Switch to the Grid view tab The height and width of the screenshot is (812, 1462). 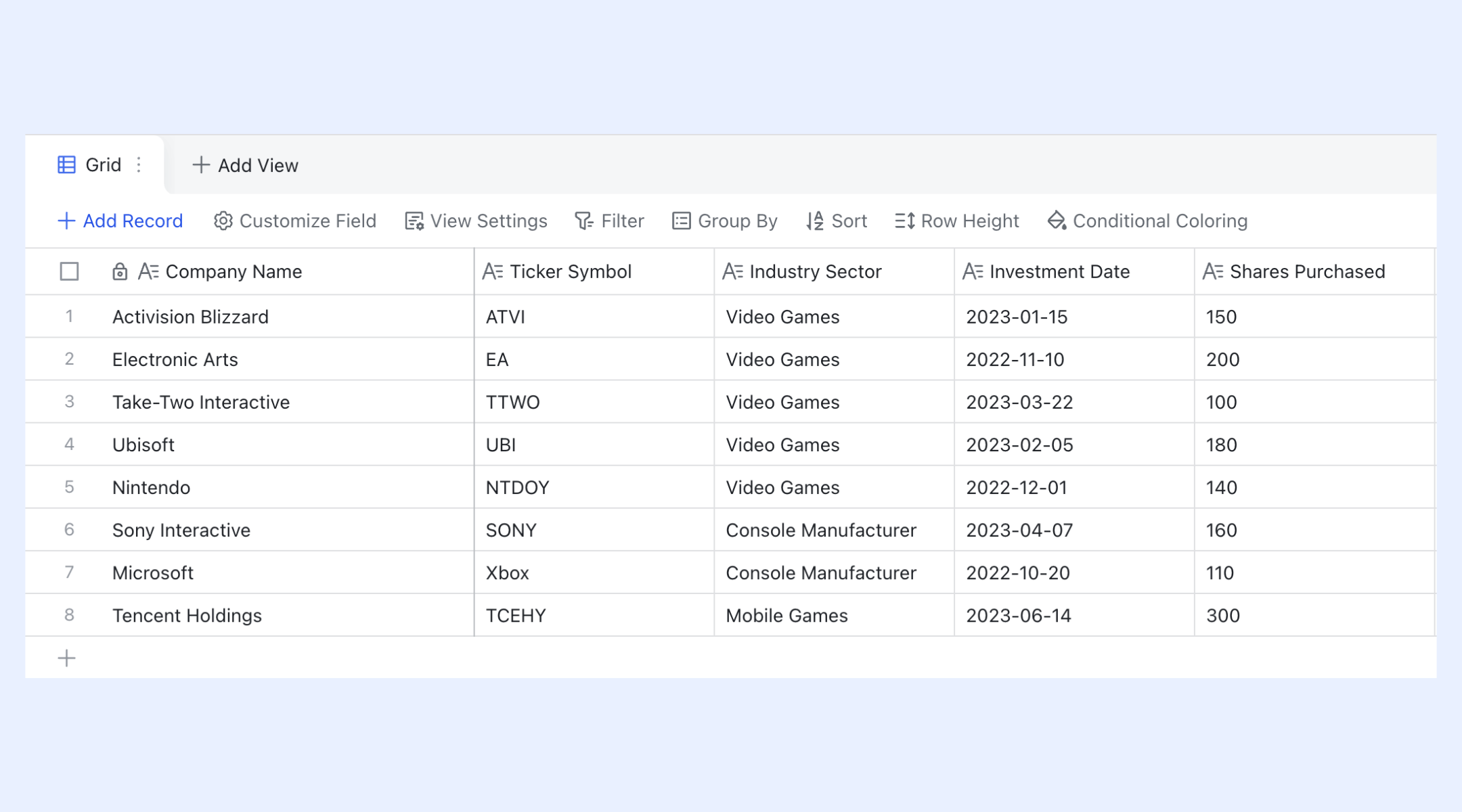tap(95, 165)
